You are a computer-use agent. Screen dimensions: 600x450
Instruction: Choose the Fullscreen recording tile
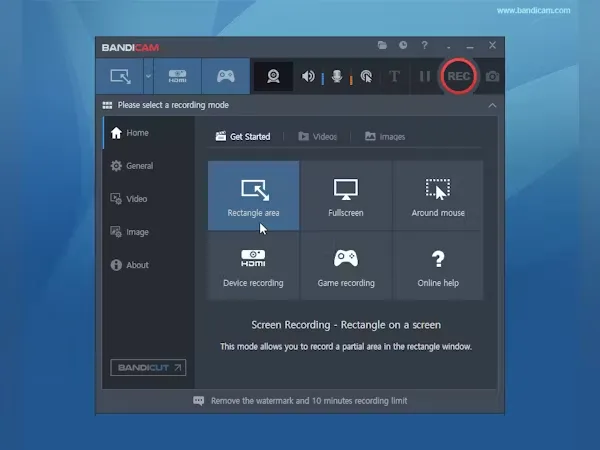pyautogui.click(x=346, y=196)
